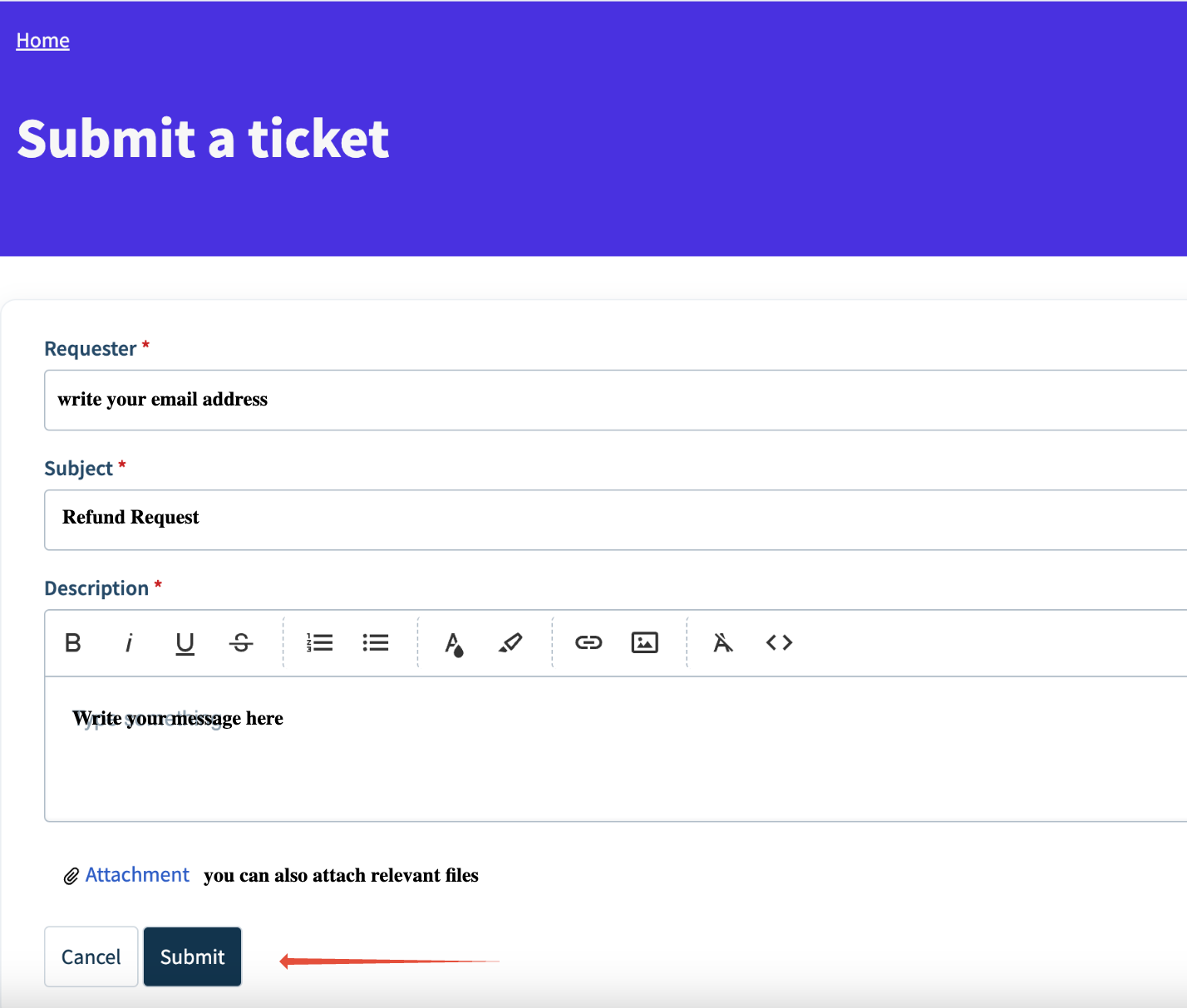
Task: Open the Attachment file link
Action: (137, 874)
